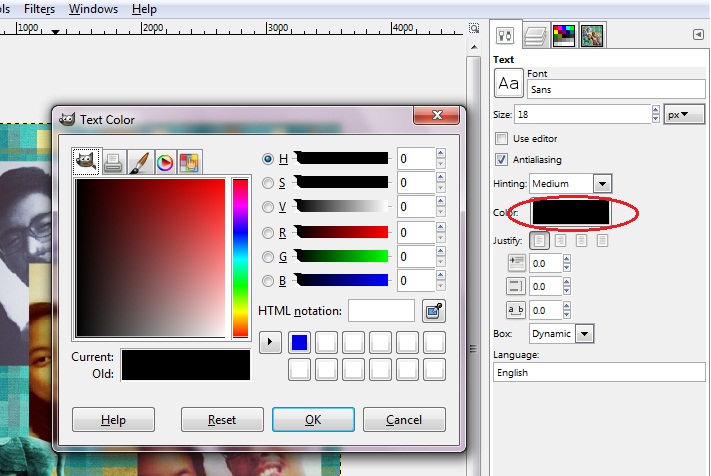This screenshot has width=711, height=476.
Task: Click the red R channel slider
Action: 342,233
